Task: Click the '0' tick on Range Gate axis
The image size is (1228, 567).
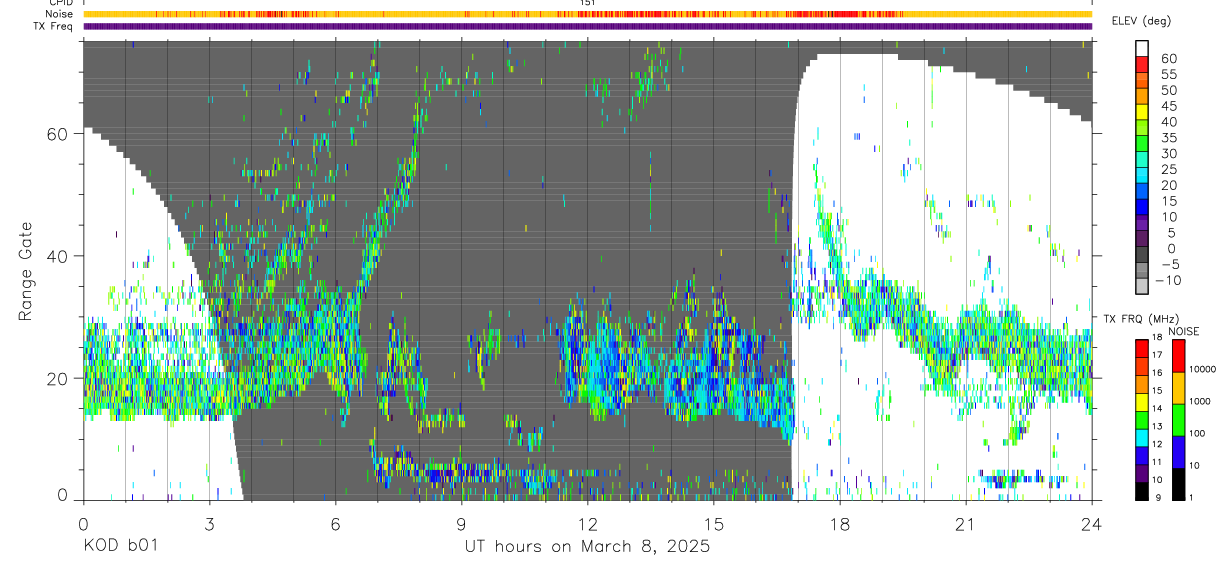Action: pos(62,495)
